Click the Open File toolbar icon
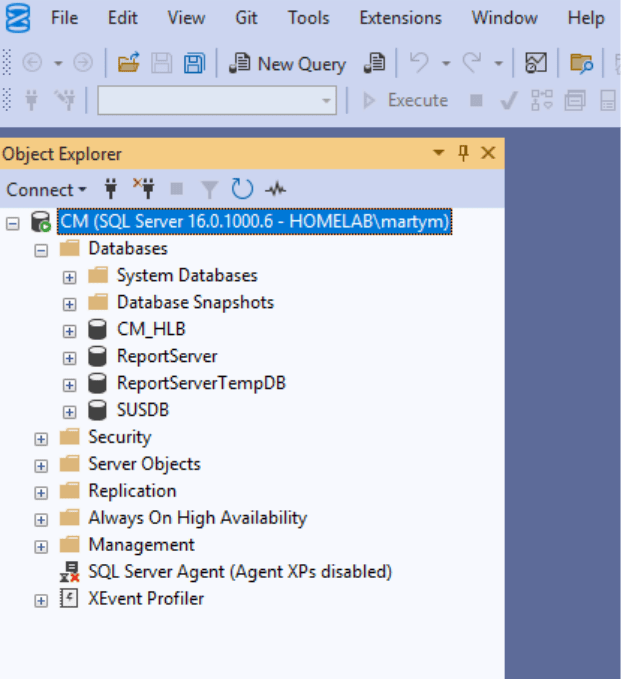 pos(128,63)
